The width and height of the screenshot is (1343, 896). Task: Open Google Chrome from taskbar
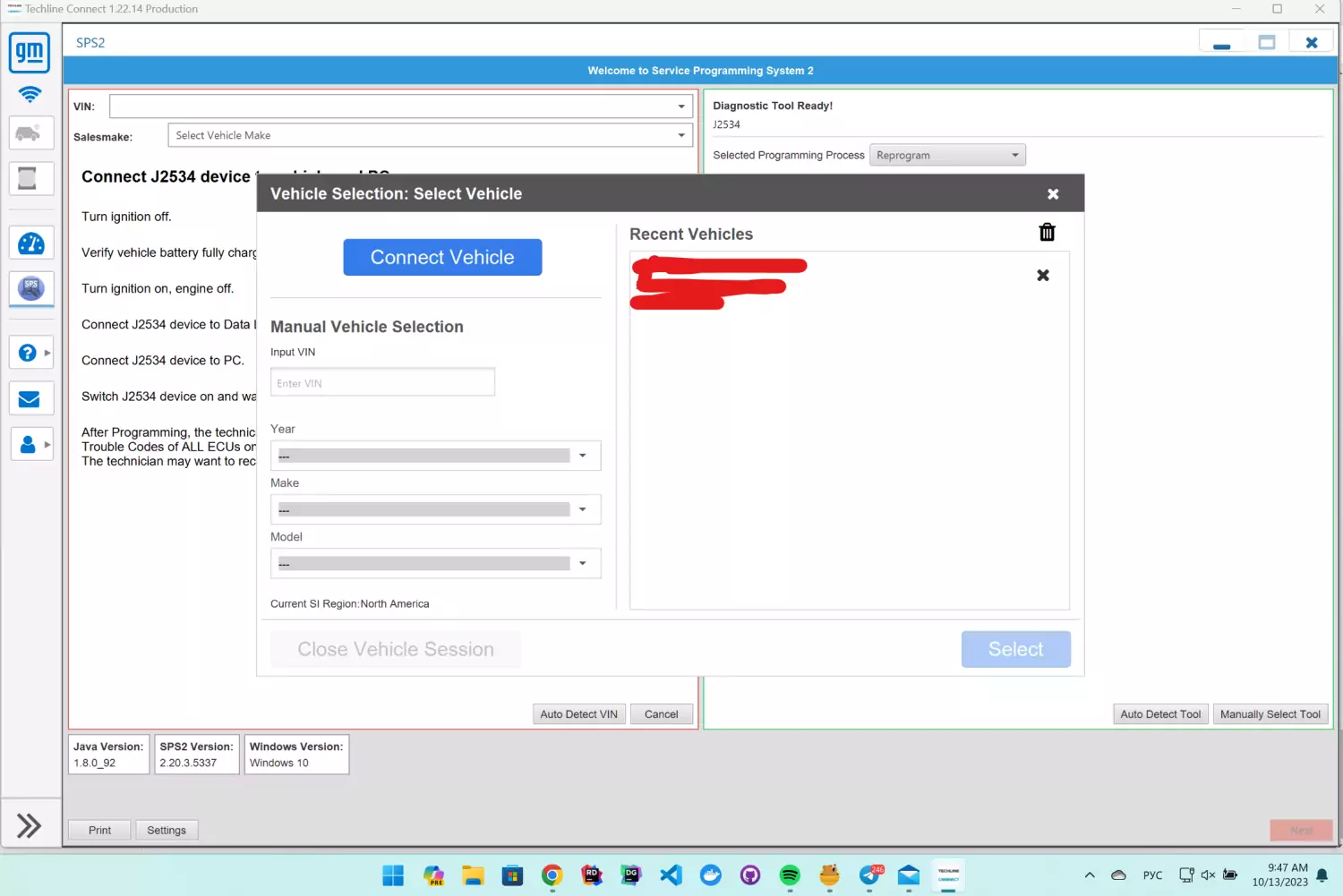tap(552, 875)
